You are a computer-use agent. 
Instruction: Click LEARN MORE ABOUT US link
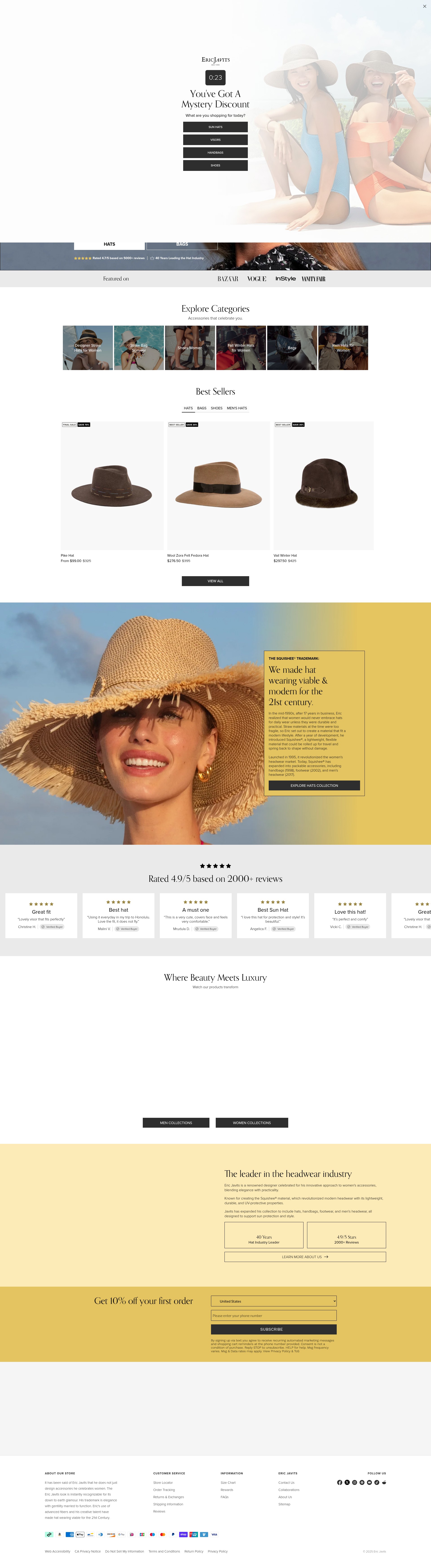coord(305,1257)
